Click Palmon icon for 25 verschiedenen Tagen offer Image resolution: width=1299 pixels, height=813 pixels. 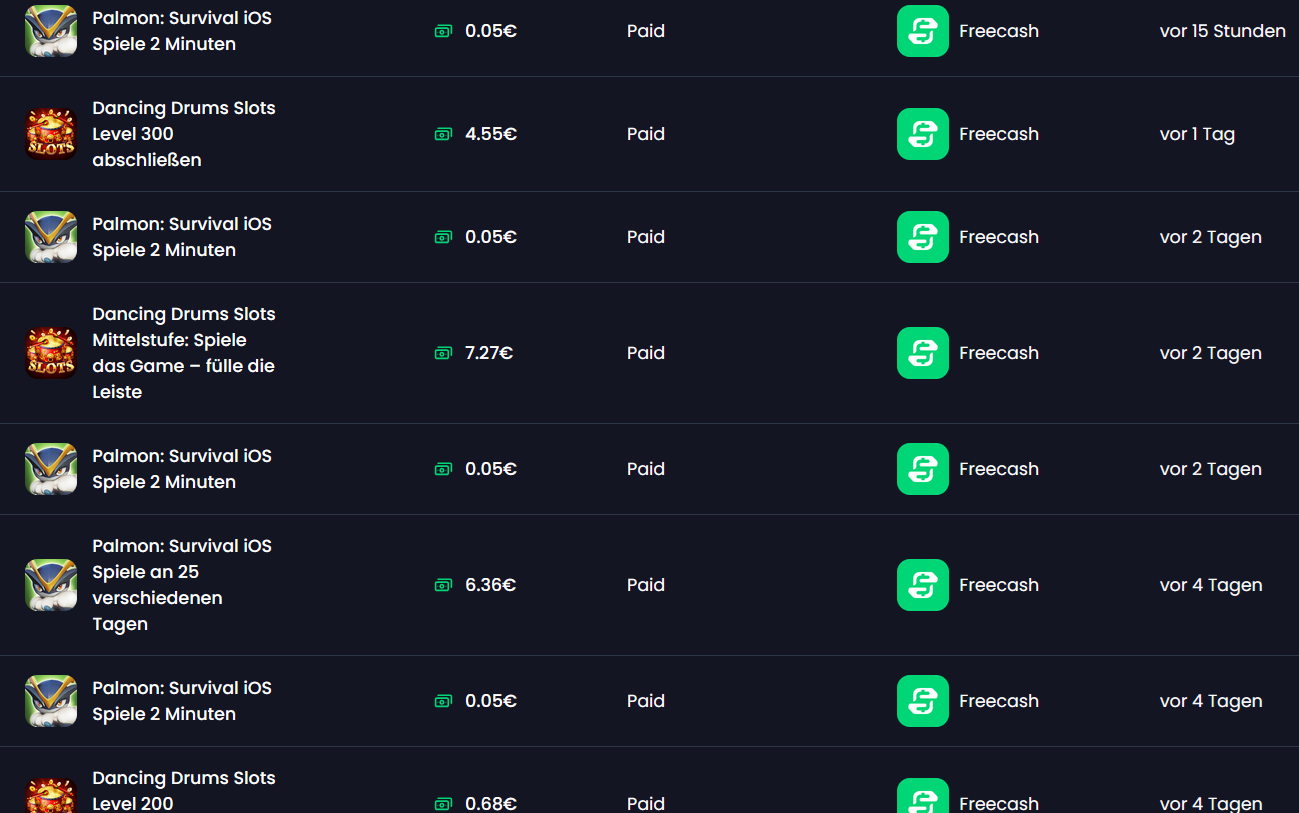[51, 585]
